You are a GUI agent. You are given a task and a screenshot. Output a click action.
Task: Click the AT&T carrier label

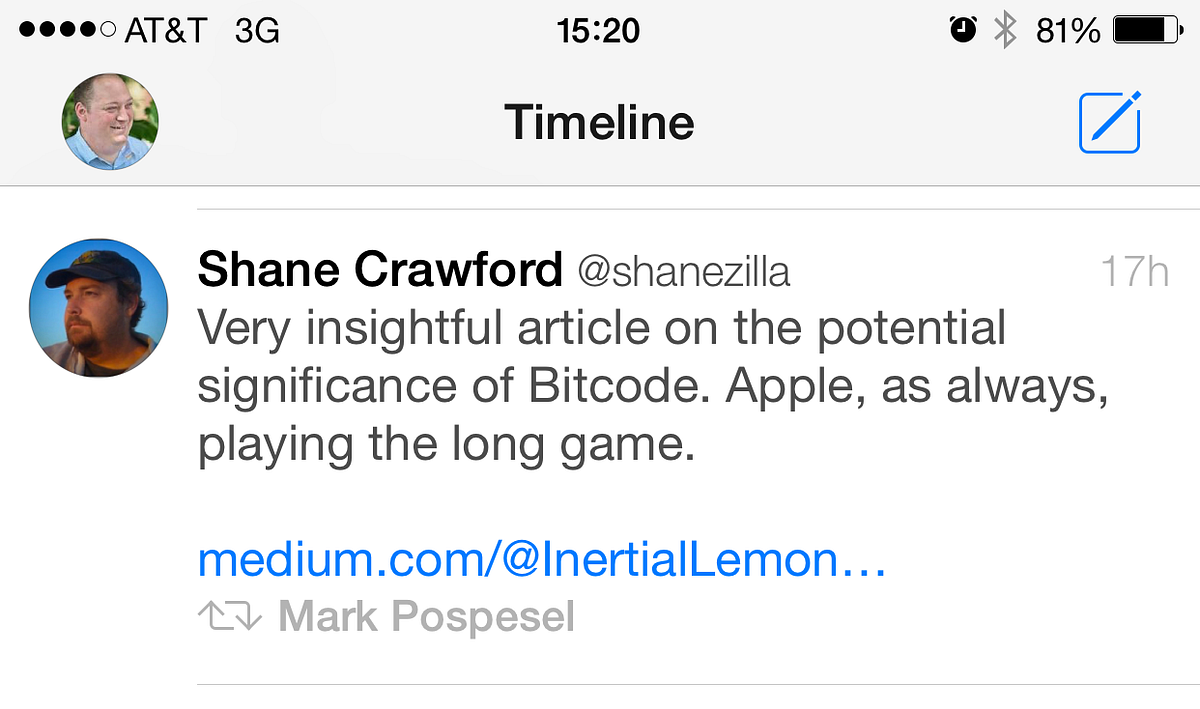pyautogui.click(x=165, y=31)
